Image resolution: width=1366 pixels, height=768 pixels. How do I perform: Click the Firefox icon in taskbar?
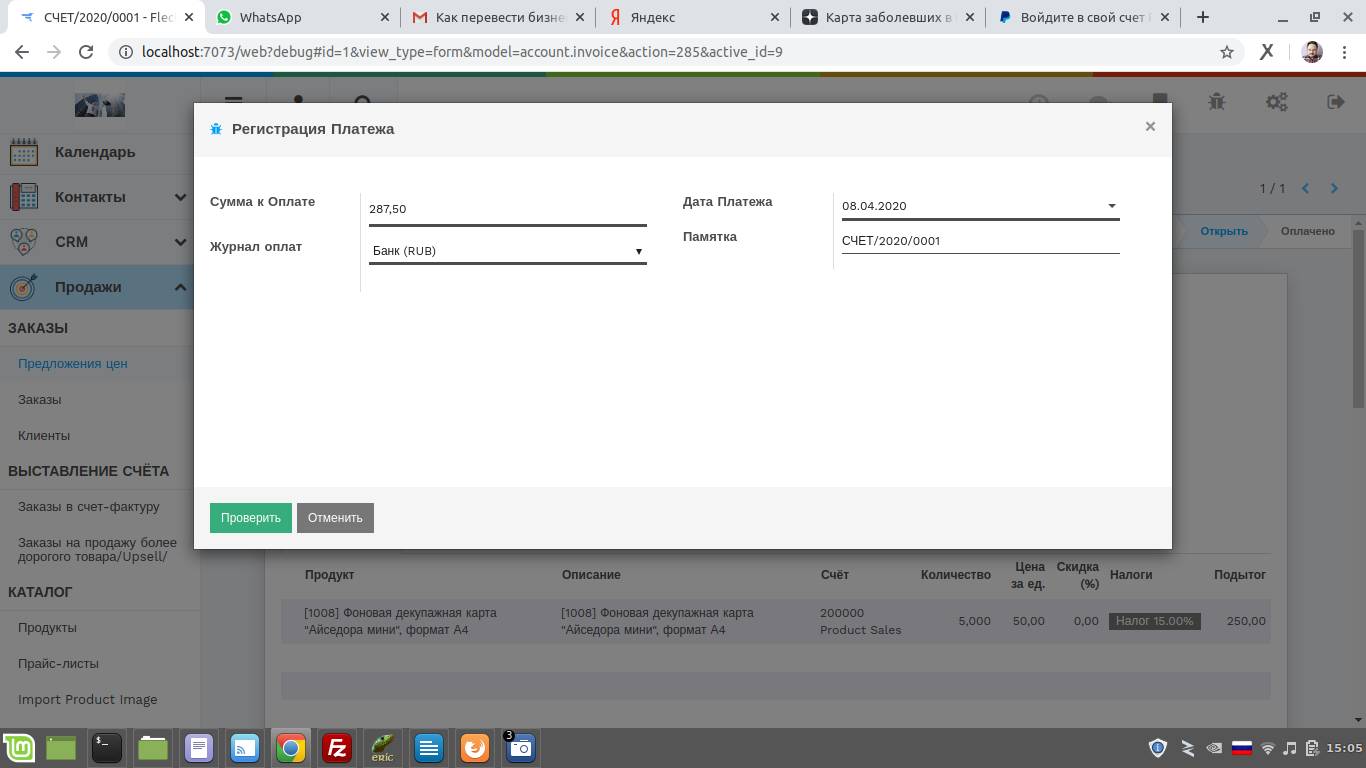pyautogui.click(x=475, y=747)
